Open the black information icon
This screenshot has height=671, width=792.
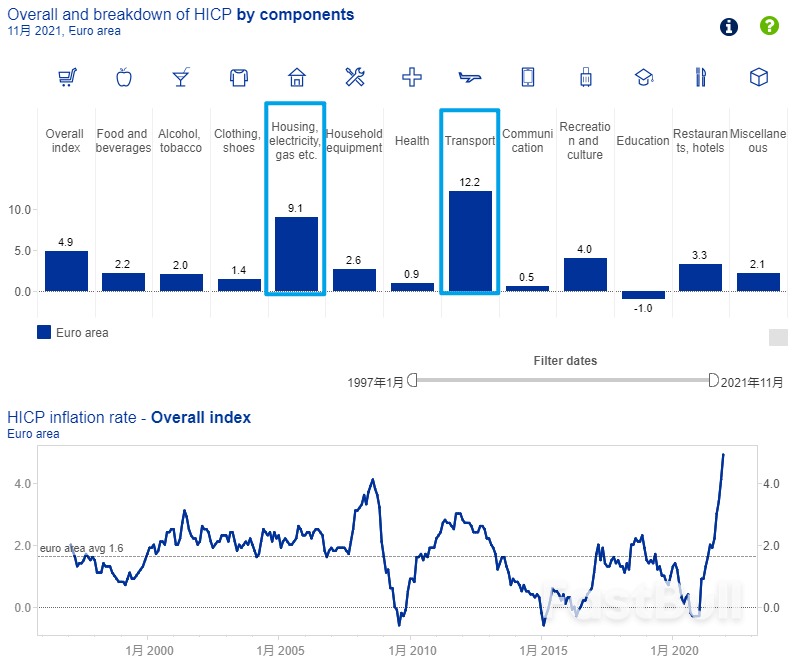pyautogui.click(x=729, y=26)
